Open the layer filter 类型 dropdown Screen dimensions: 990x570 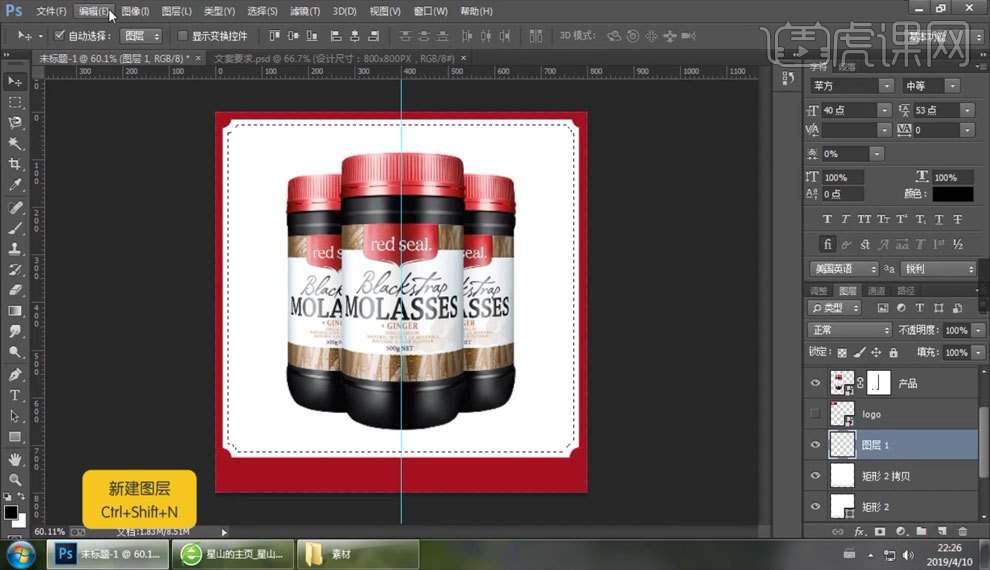click(834, 308)
